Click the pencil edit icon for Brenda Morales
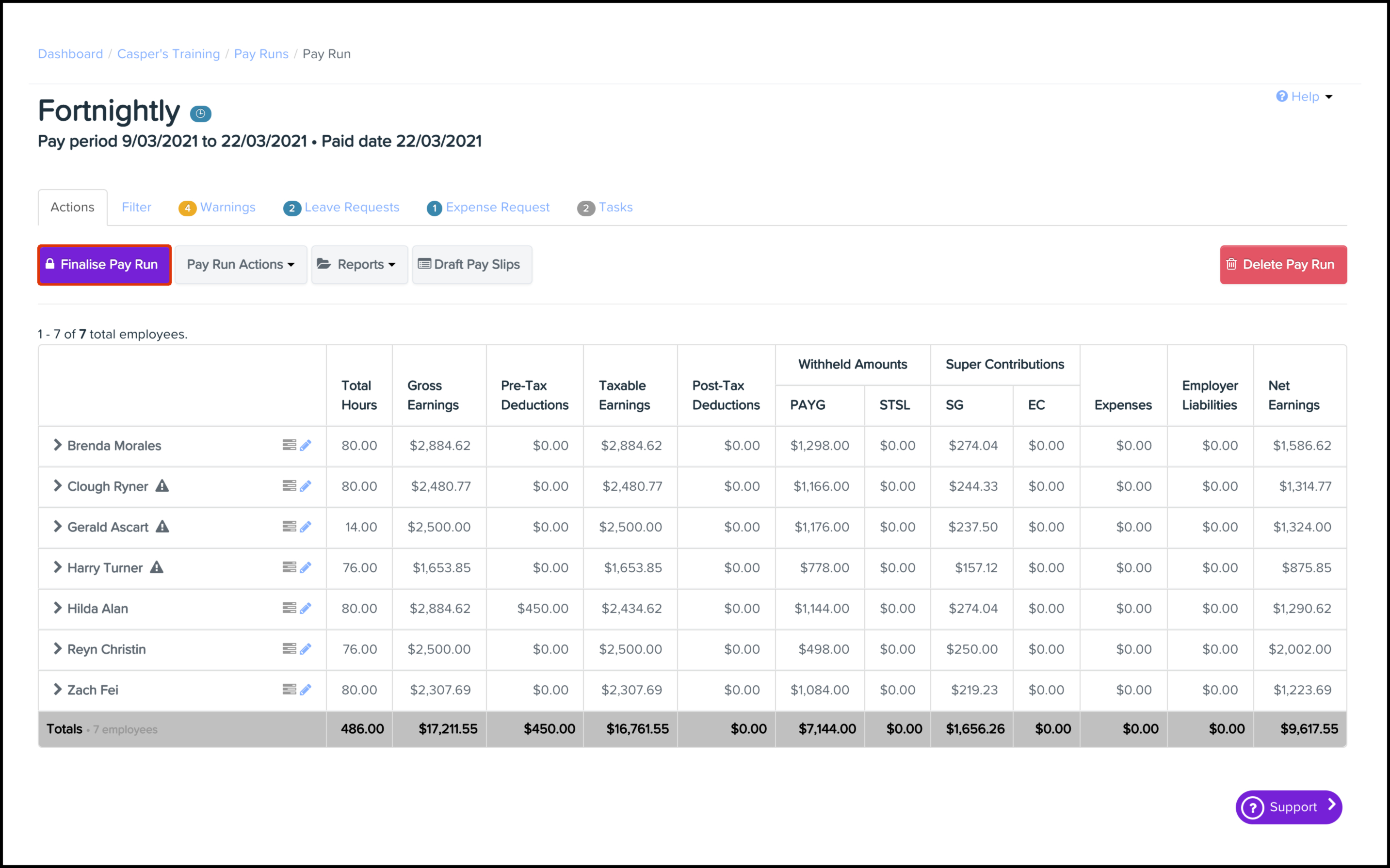Viewport: 1390px width, 868px height. tap(306, 445)
